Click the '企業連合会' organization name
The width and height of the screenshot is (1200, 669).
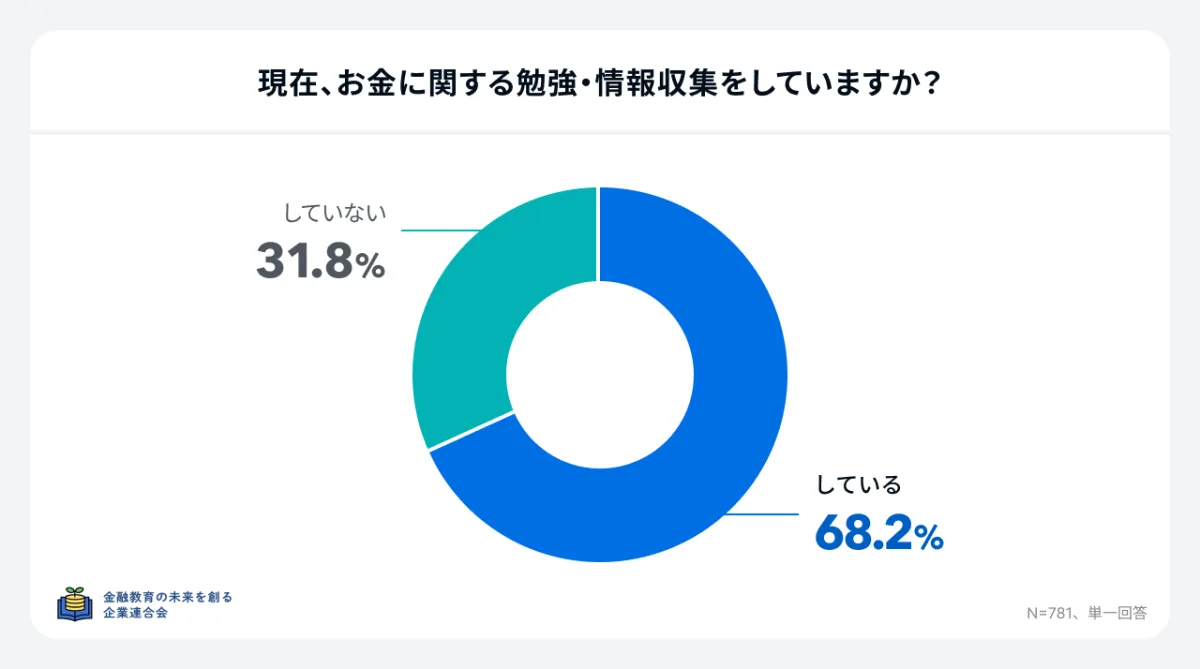pyautogui.click(x=136, y=613)
